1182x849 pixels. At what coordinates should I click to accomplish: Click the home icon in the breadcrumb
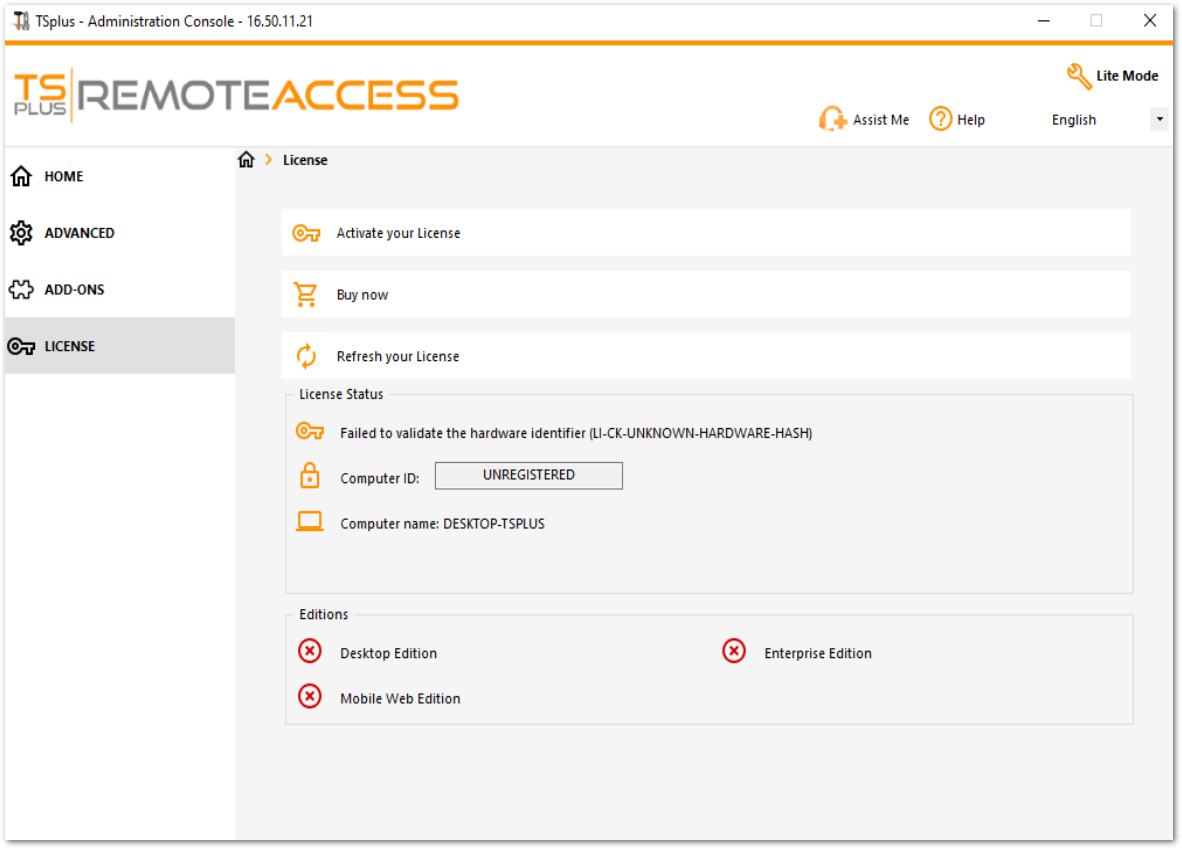pos(246,158)
